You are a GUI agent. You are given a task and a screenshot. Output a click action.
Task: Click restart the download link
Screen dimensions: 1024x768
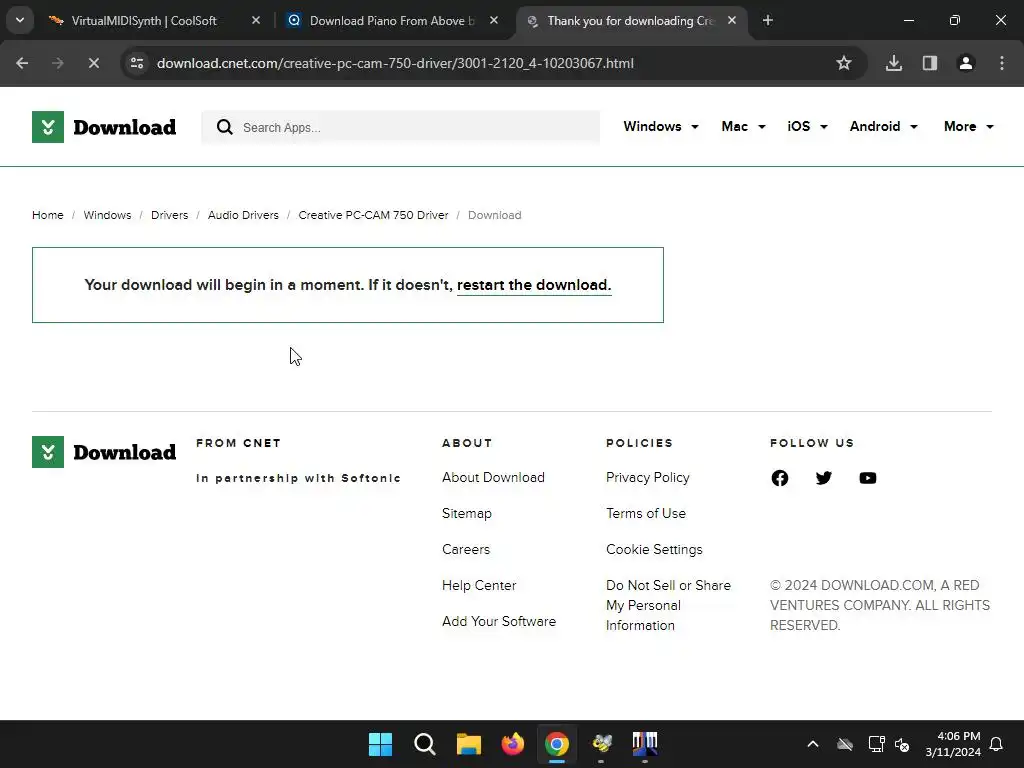(x=534, y=285)
